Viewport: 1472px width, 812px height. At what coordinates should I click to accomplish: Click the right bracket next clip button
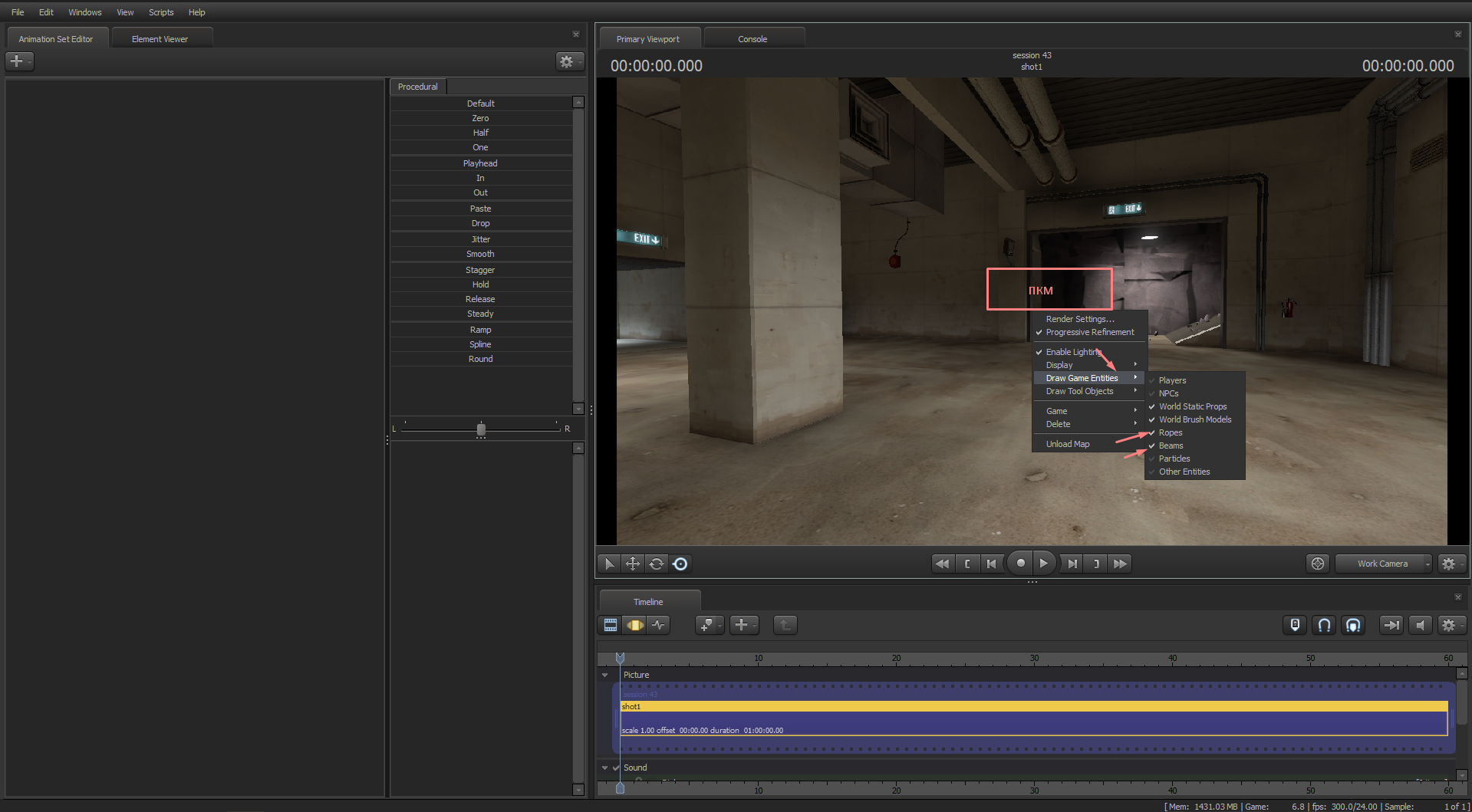[1096, 564]
